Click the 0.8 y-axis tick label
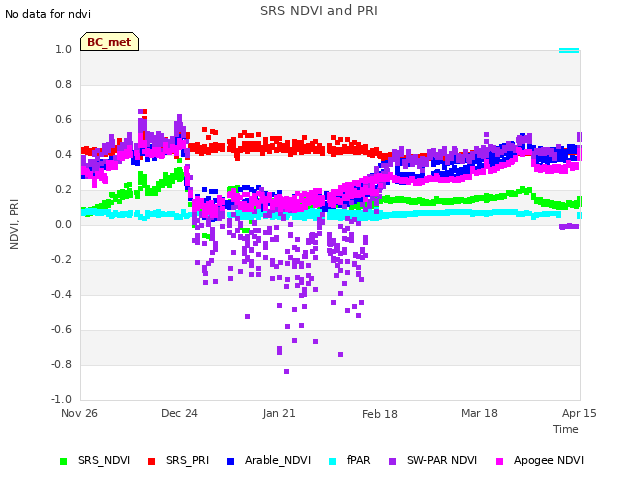Viewport: 640px width, 480px height. pos(64,84)
